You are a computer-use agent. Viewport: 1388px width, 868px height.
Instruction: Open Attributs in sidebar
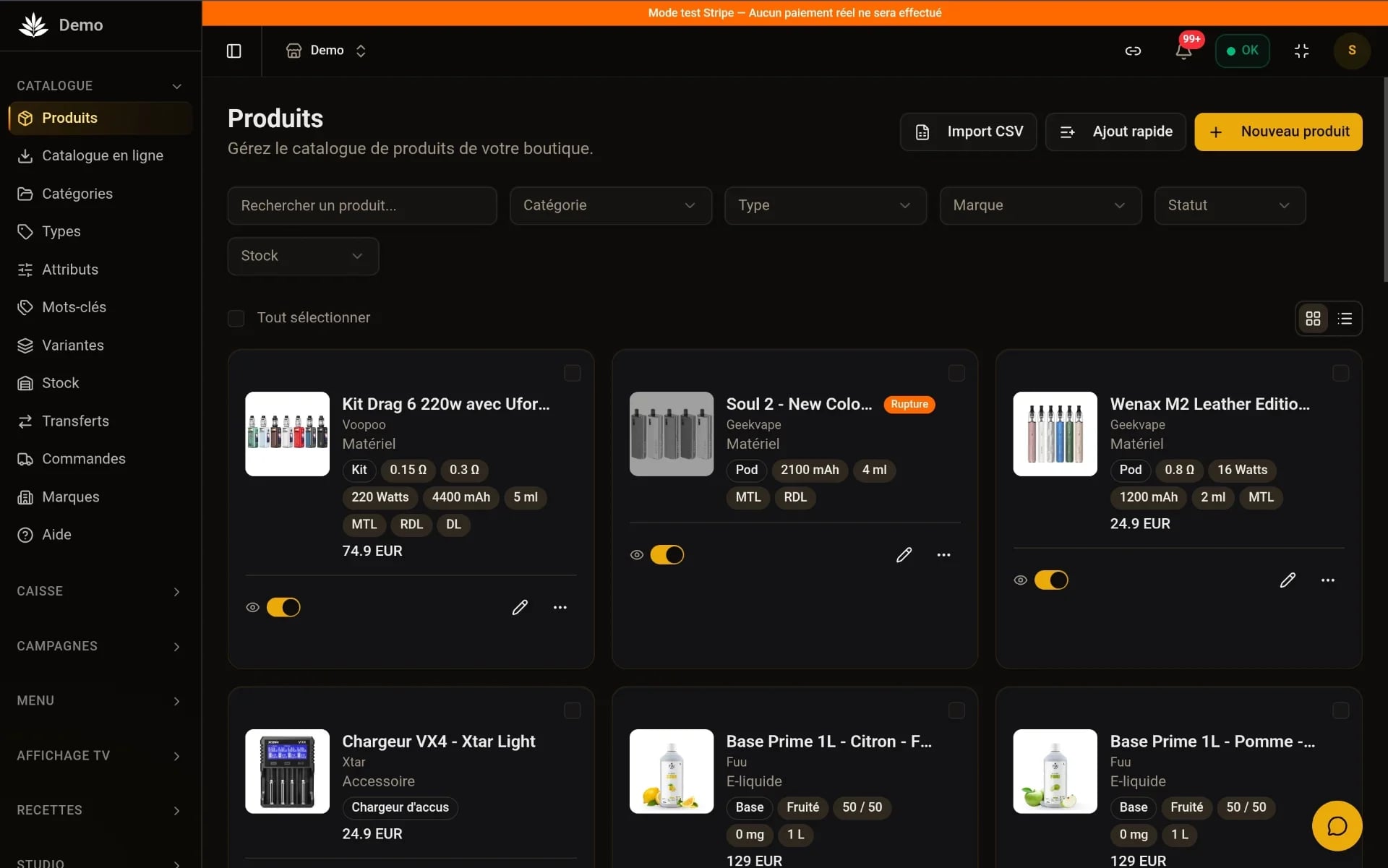pos(100,270)
